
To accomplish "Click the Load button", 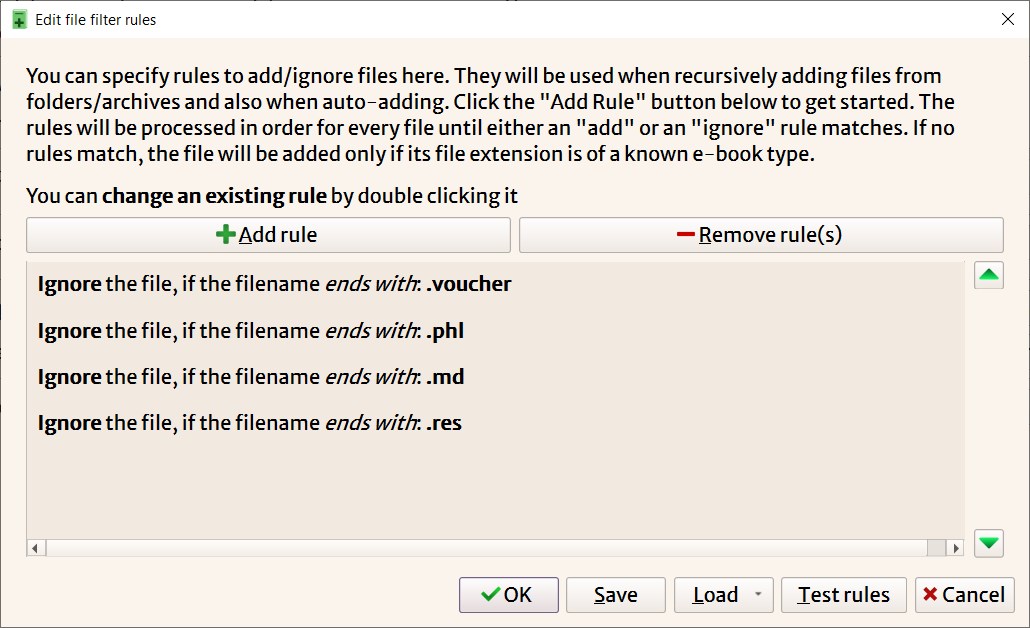I will (x=713, y=595).
